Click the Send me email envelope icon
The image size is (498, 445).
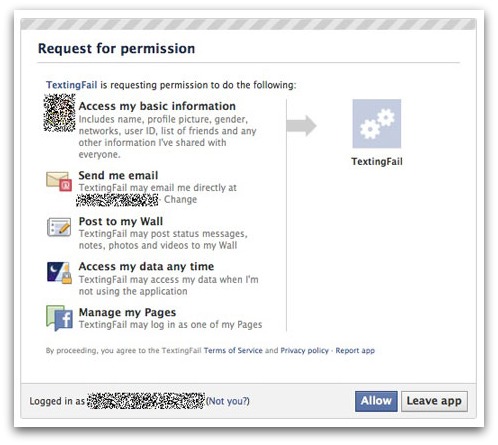59,181
